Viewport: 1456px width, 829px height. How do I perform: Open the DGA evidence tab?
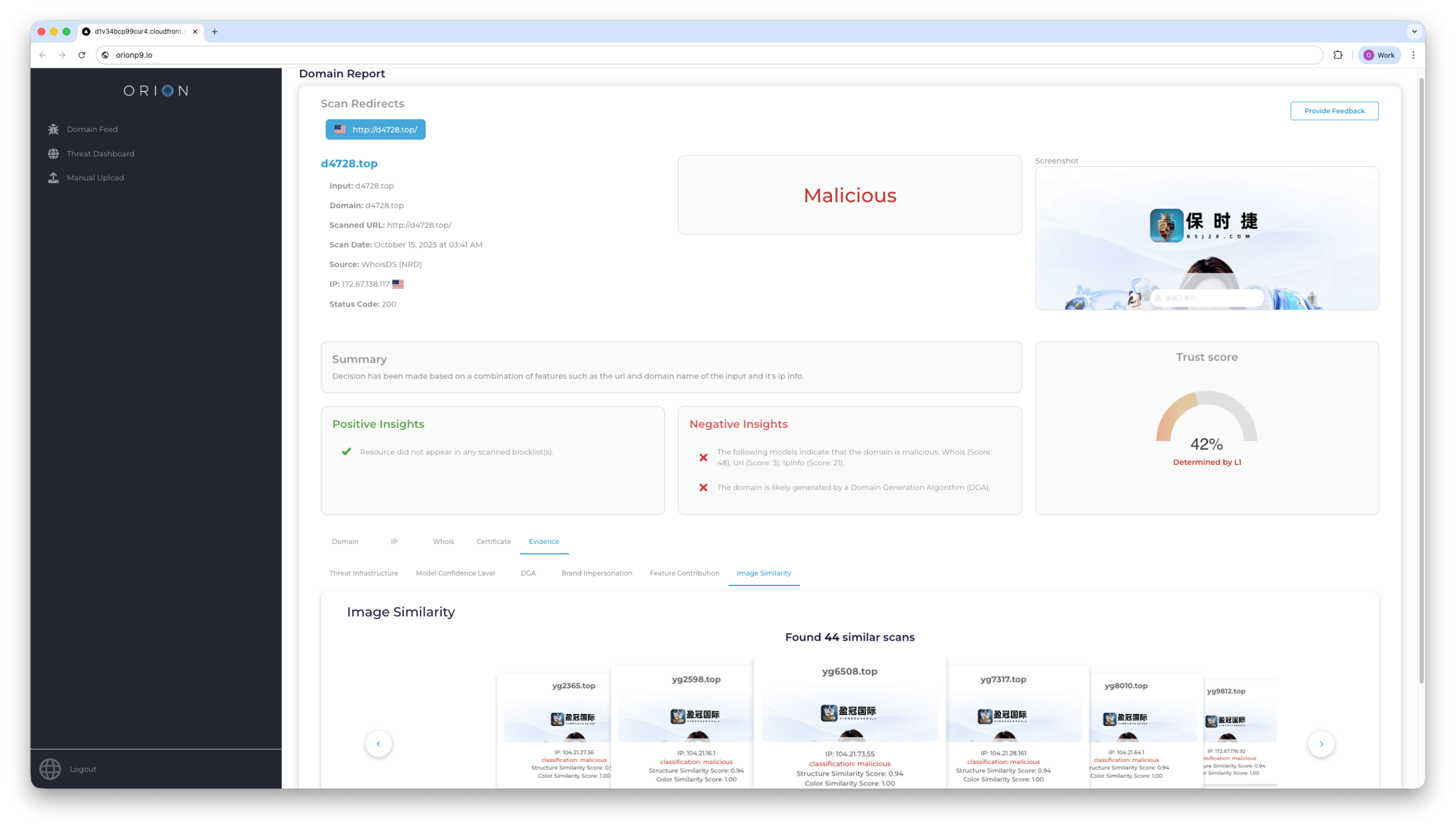pyautogui.click(x=527, y=574)
